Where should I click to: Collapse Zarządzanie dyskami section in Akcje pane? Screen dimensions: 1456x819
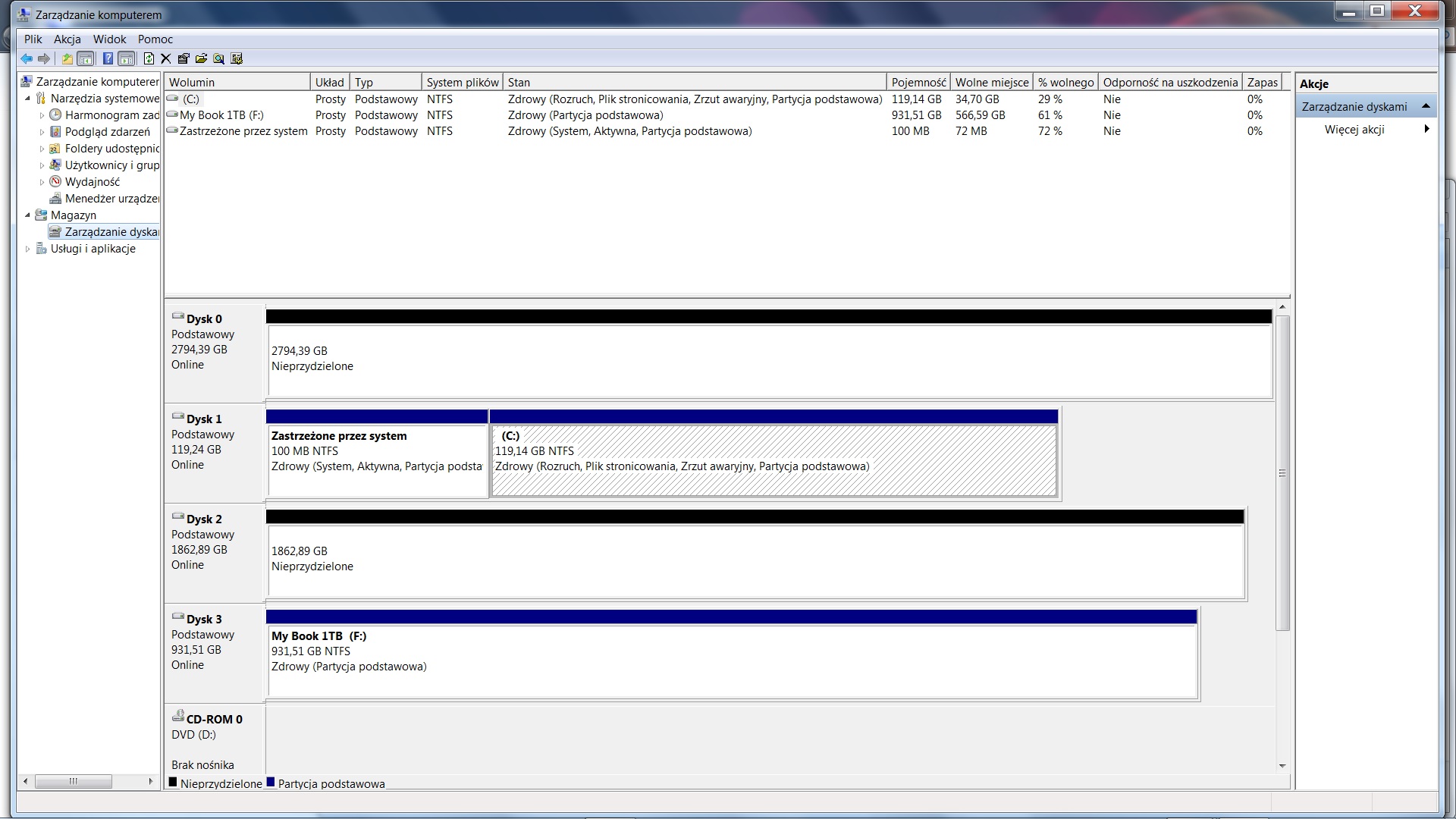1426,106
